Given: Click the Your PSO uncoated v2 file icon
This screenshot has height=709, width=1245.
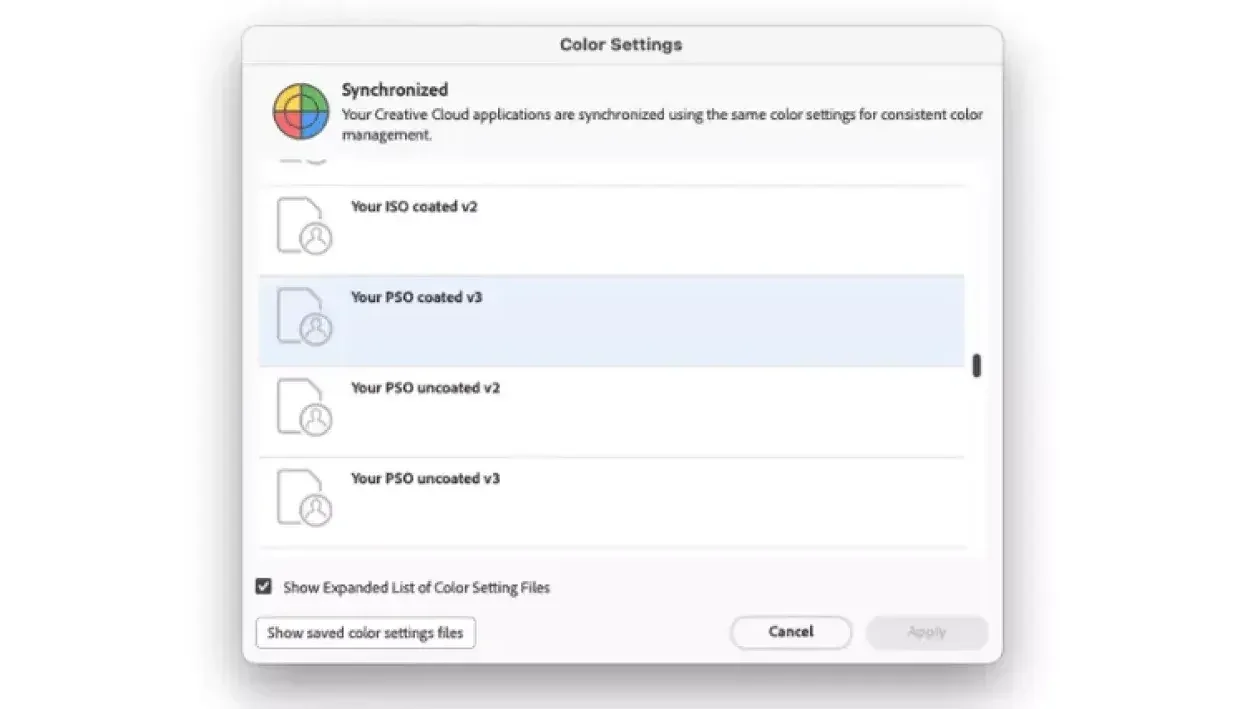Looking at the screenshot, I should (x=303, y=408).
